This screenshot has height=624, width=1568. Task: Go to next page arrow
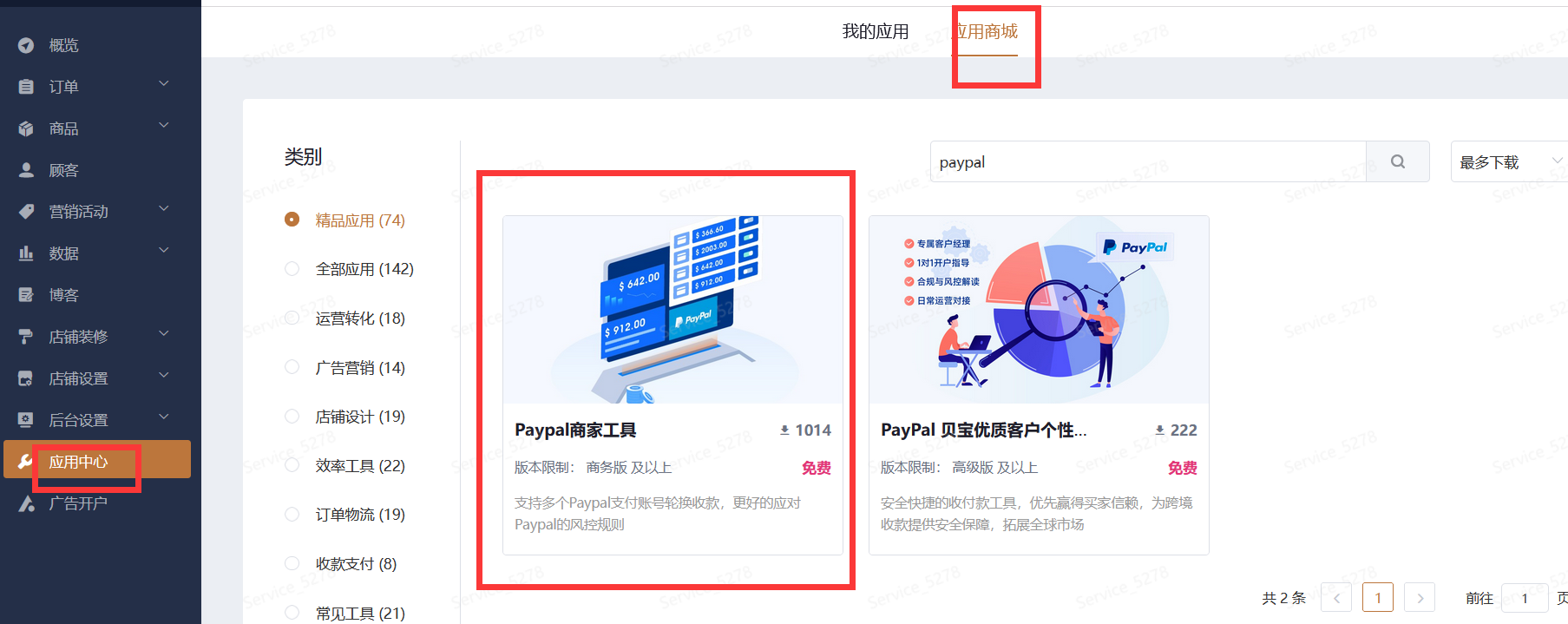pos(1420,598)
